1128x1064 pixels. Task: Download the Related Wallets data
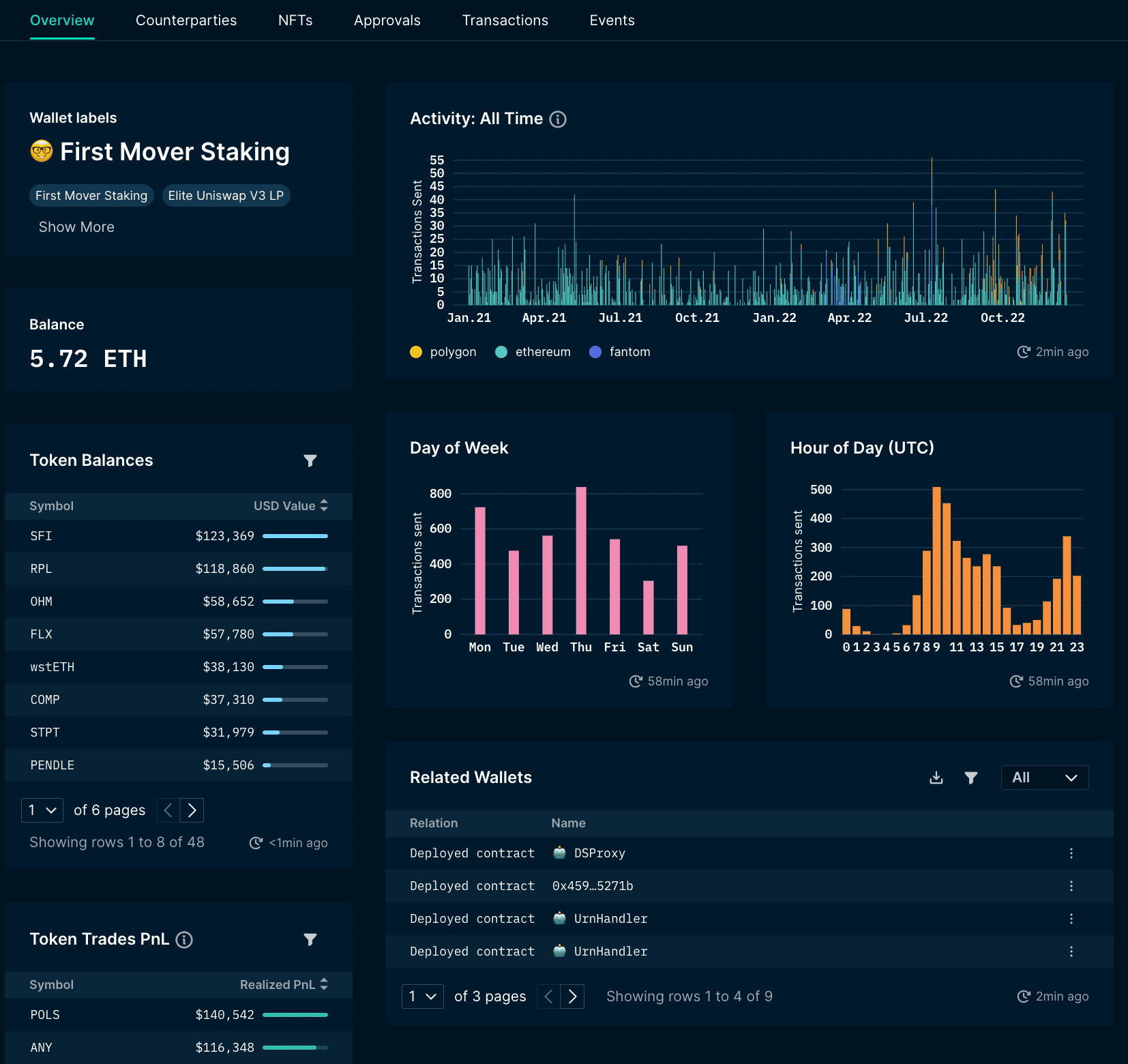pos(936,778)
